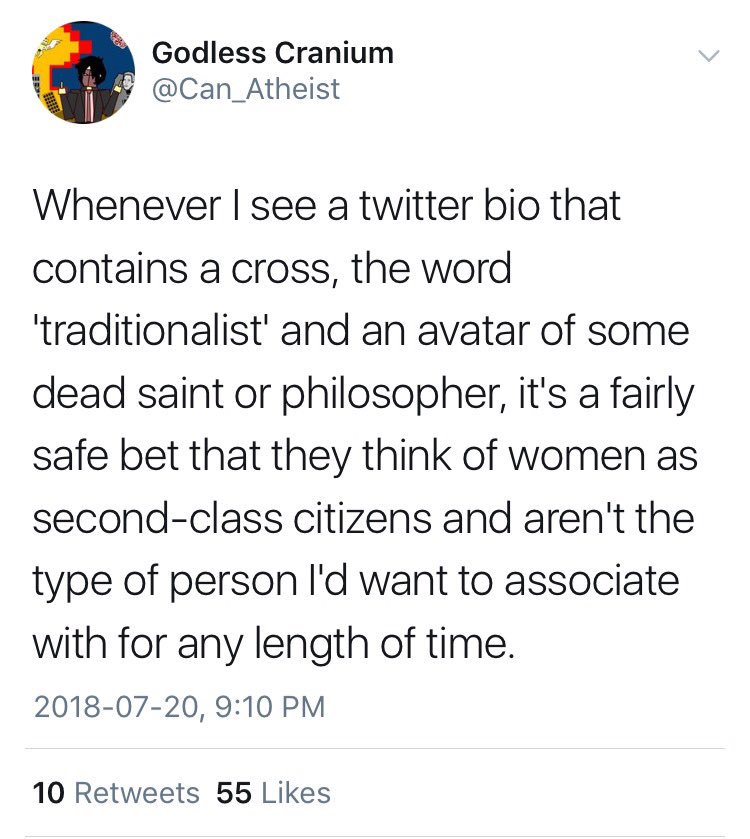The height and width of the screenshot is (839, 750).
Task: Click the word 'Likes' label
Action: click(x=296, y=792)
